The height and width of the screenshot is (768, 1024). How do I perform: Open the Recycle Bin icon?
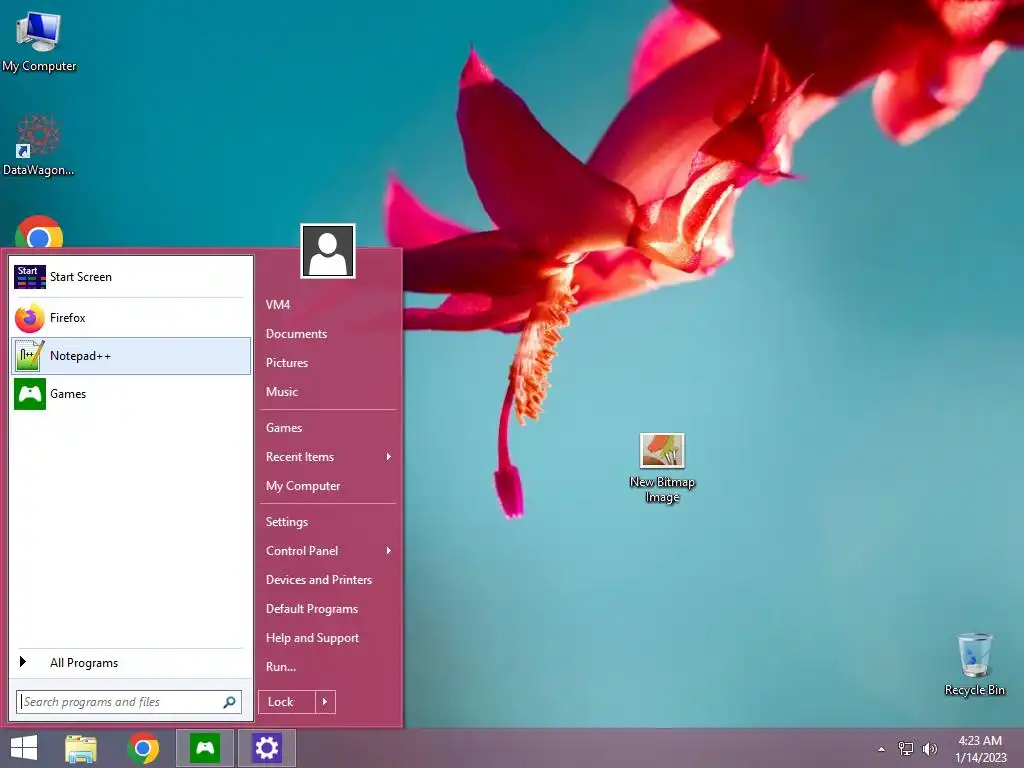(x=974, y=664)
